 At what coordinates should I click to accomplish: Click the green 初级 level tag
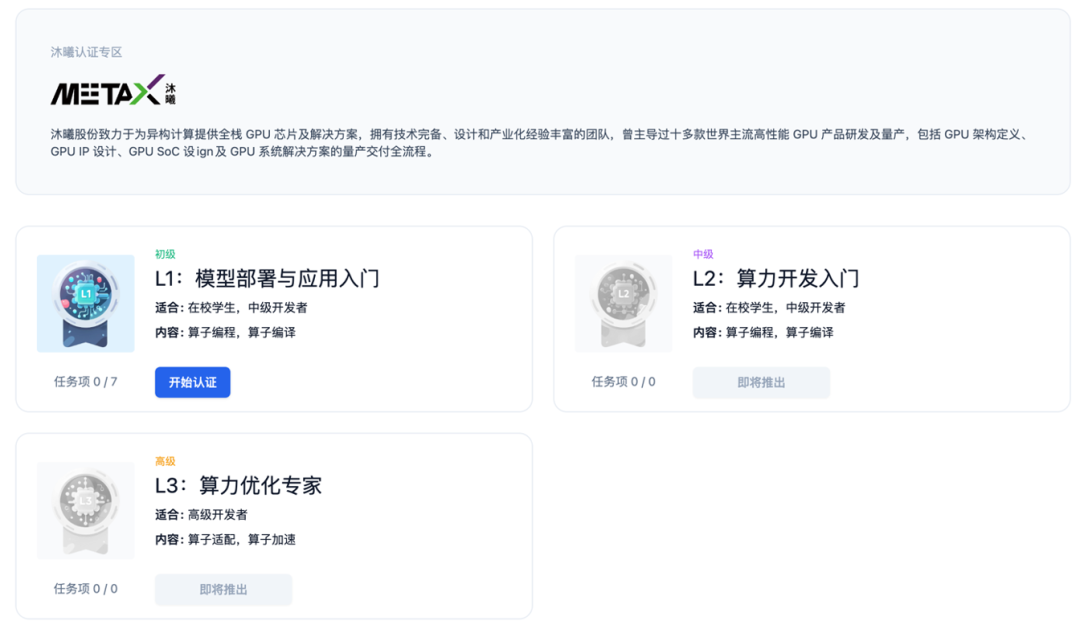[x=165, y=254]
